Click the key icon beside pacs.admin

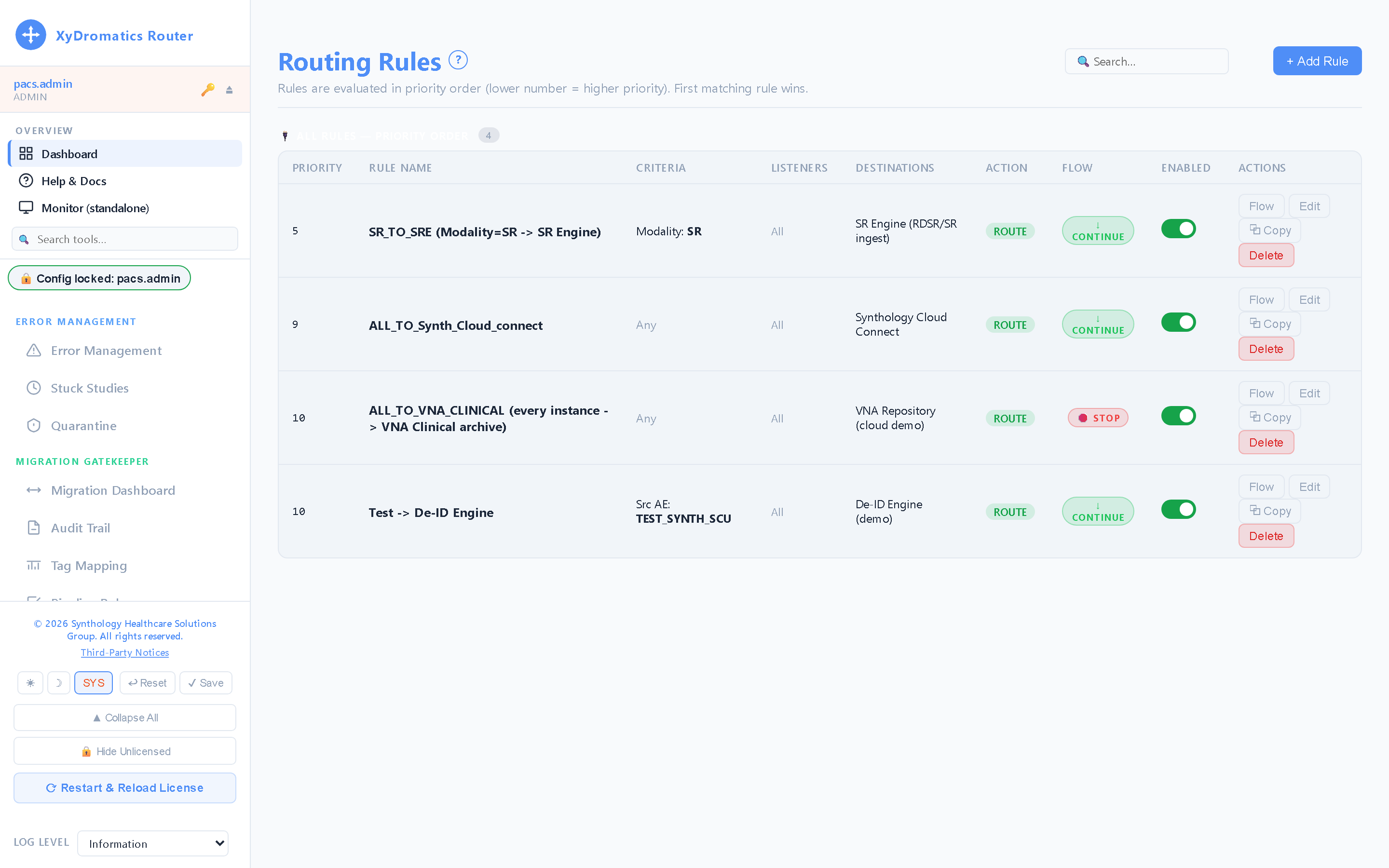point(208,90)
